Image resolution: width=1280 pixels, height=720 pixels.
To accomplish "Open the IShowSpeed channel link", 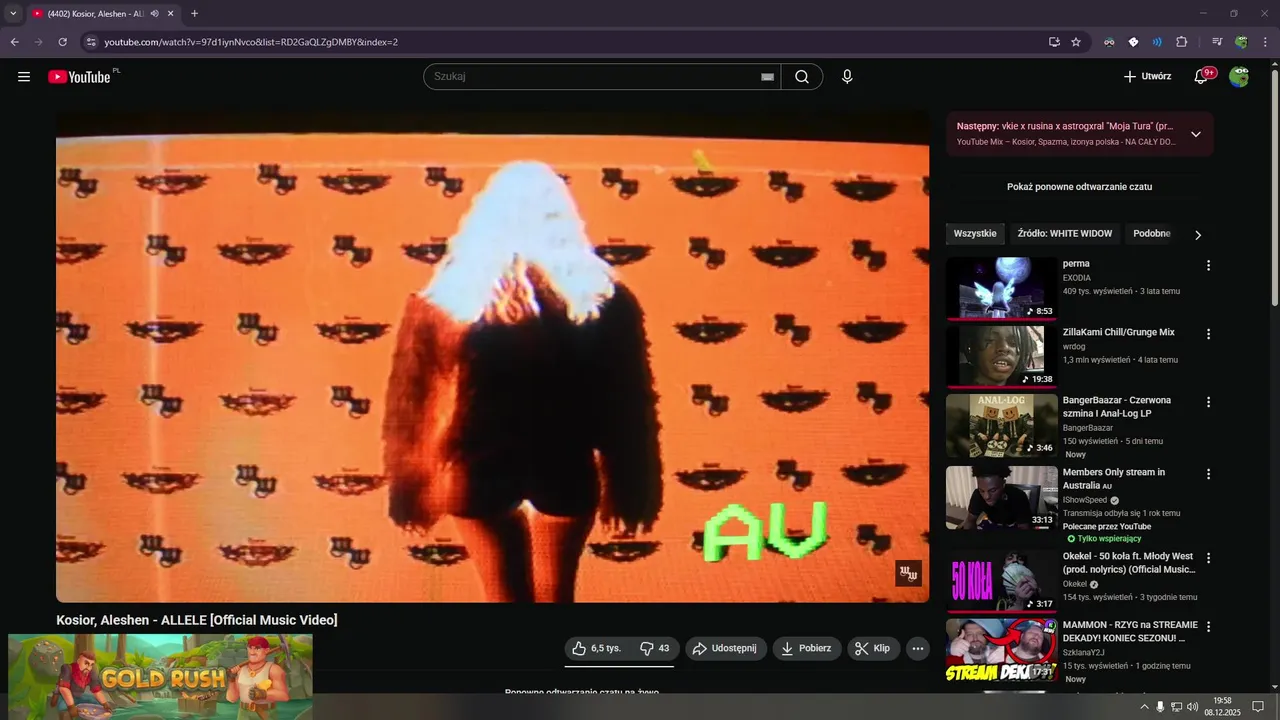I will point(1084,500).
